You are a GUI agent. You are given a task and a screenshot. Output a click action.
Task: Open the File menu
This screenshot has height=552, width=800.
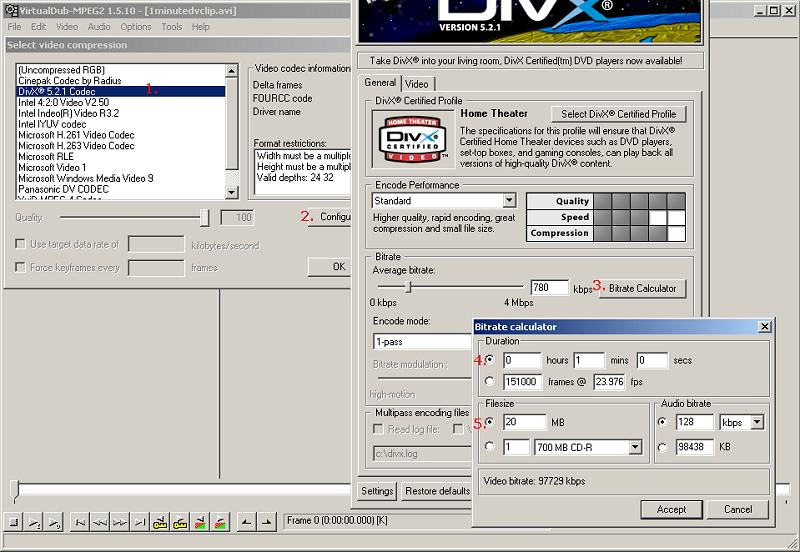coord(14,27)
